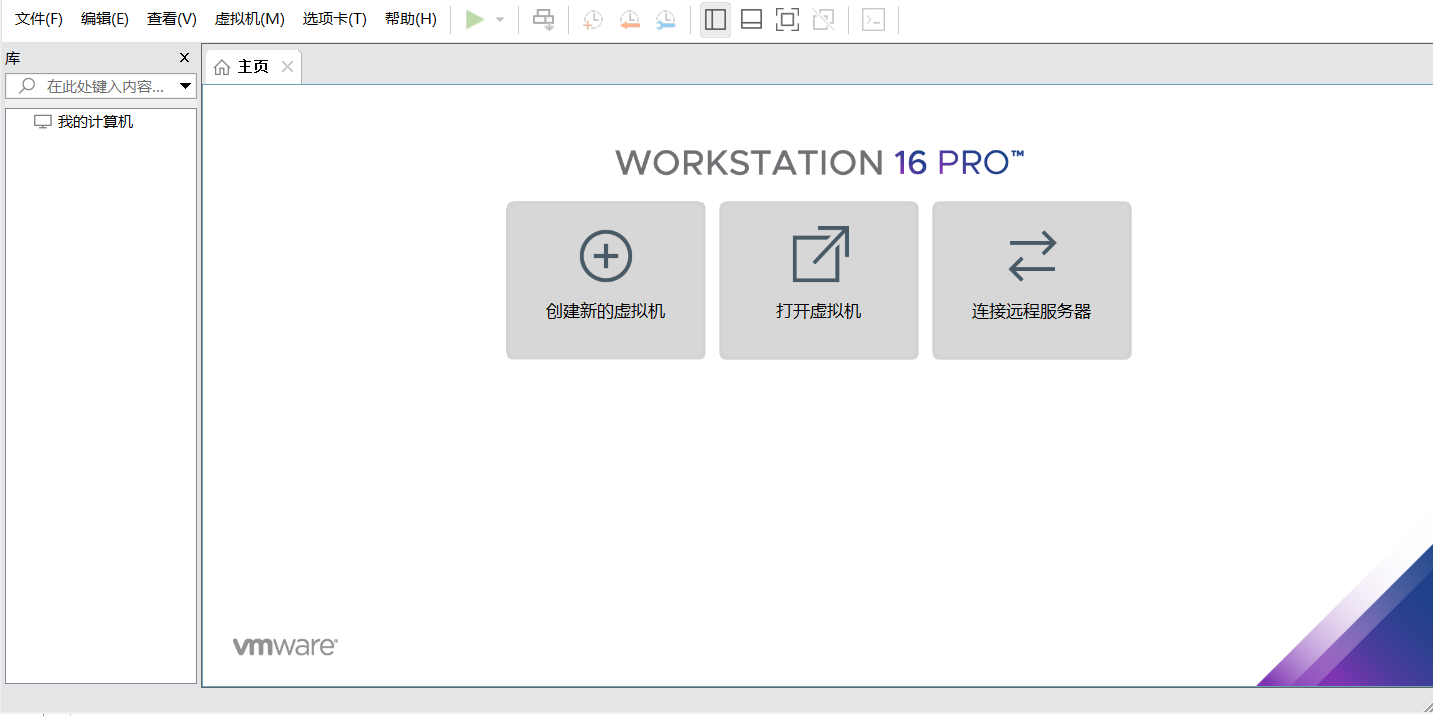Viewport: 1433px width, 716px height.
Task: Click the green power-on play button
Action: [x=475, y=19]
